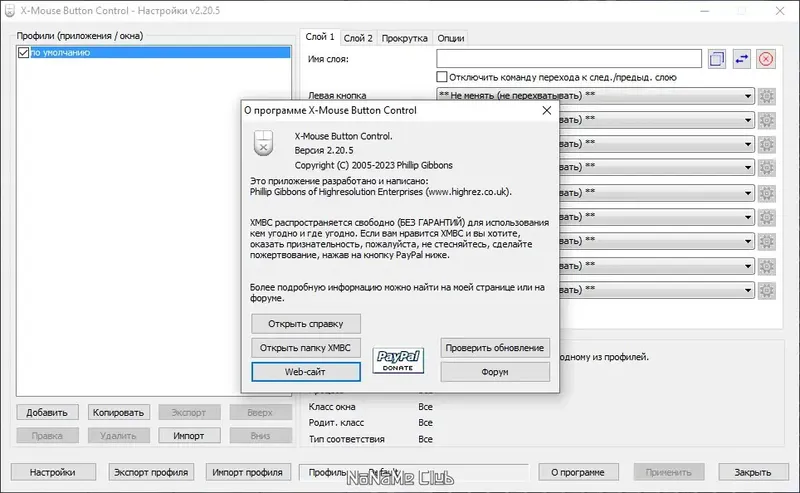Viewport: 800px width, 493px height.
Task: Open the Форум button
Action: [x=495, y=372]
